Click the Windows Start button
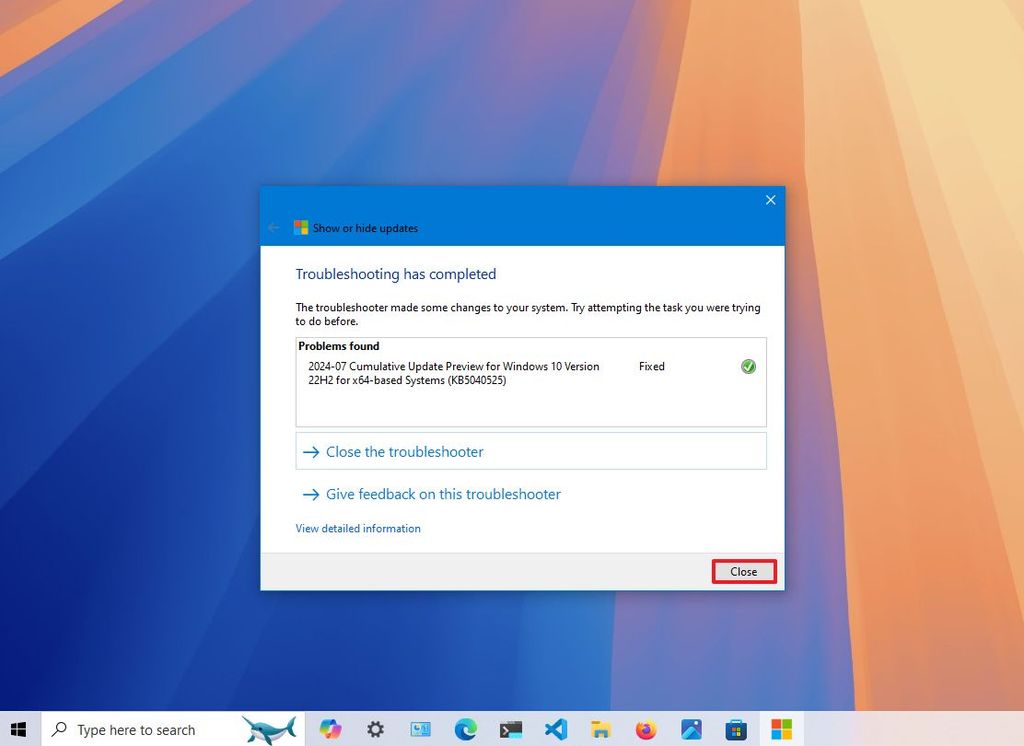 (x=20, y=729)
